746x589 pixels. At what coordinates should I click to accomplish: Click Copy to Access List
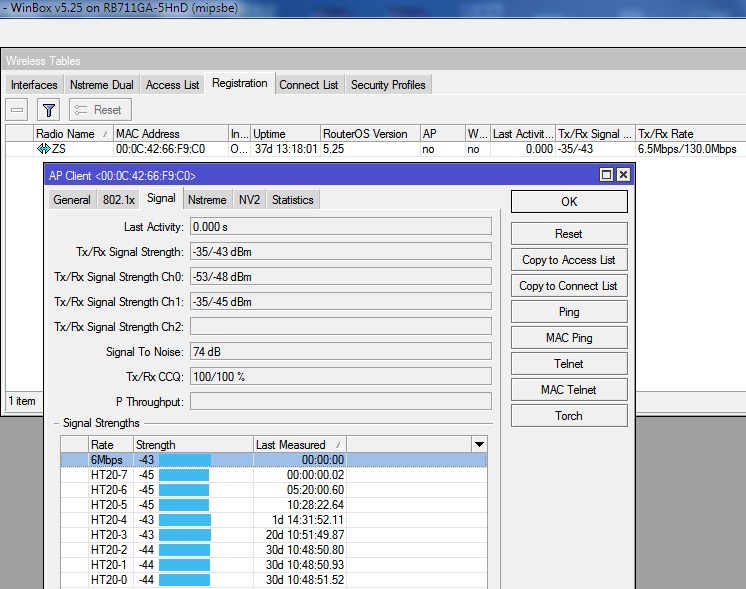569,260
